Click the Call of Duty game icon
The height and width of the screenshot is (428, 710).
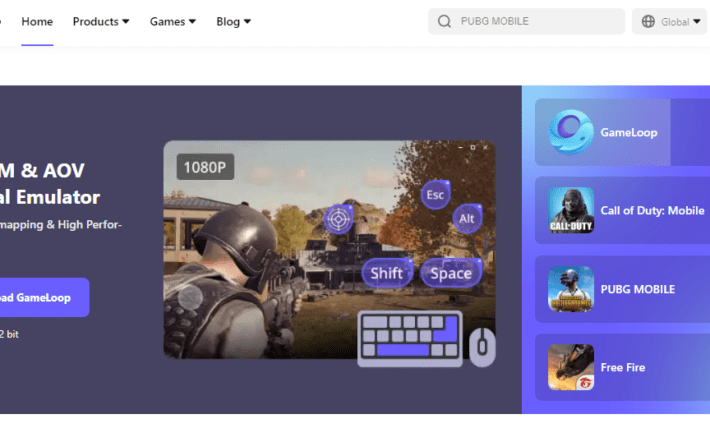coord(571,210)
